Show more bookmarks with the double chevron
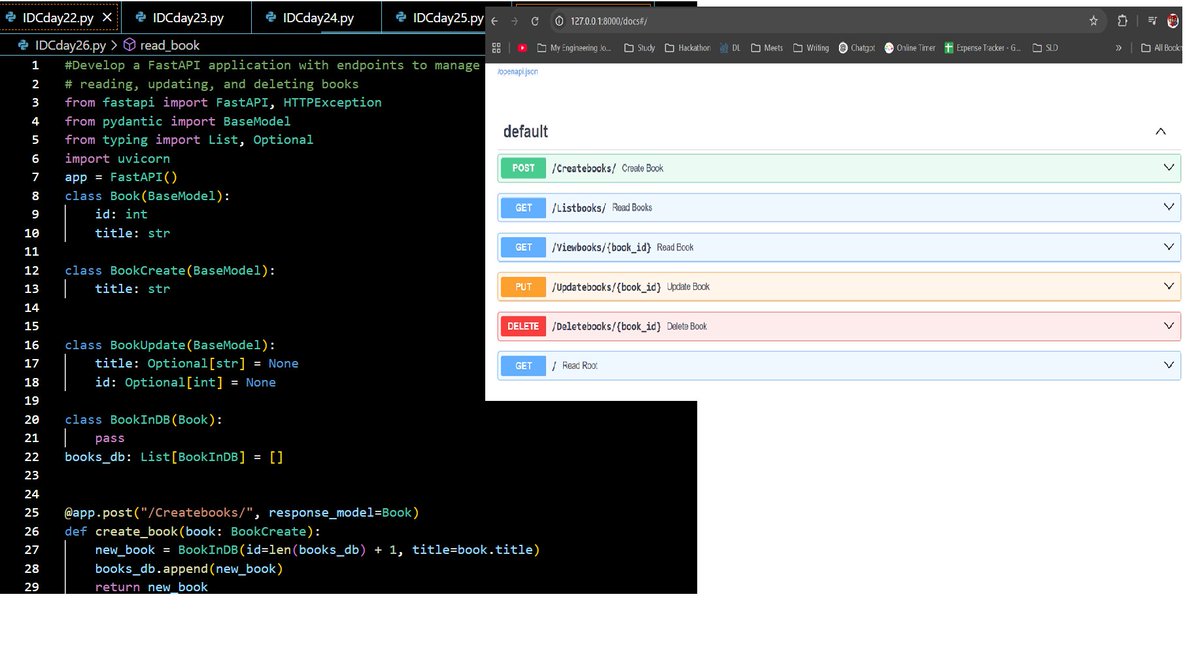The height and width of the screenshot is (654, 1200). pos(1118,48)
